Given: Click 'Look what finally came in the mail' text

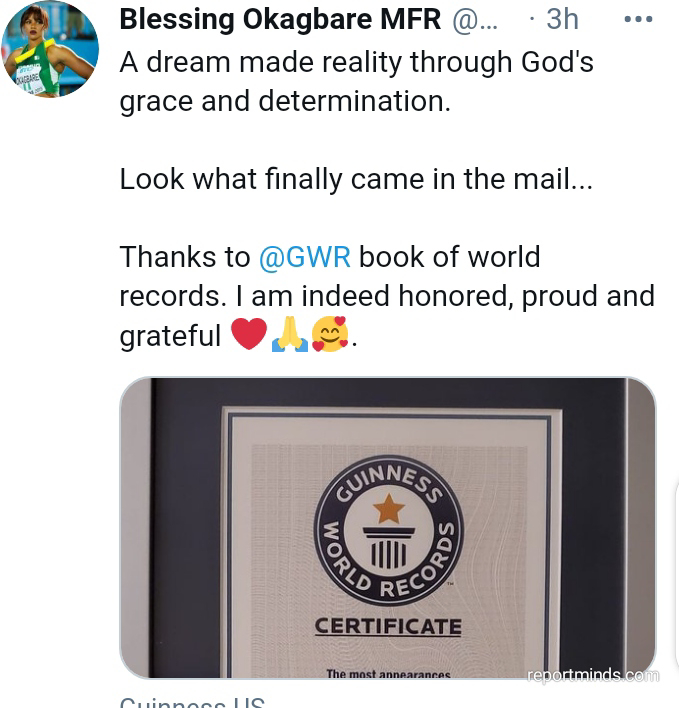Looking at the screenshot, I should point(356,179).
